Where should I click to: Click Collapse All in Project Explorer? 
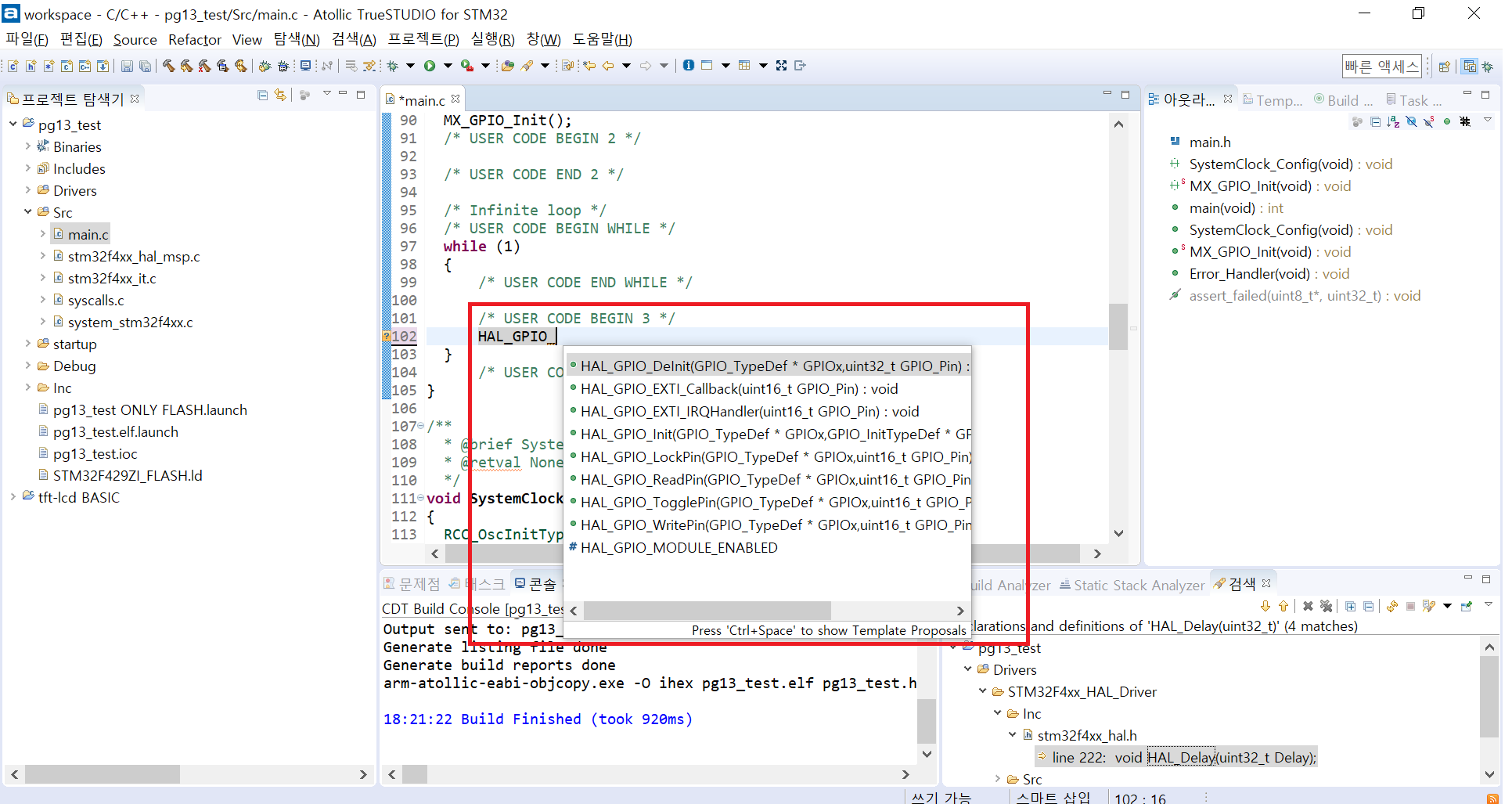263,95
